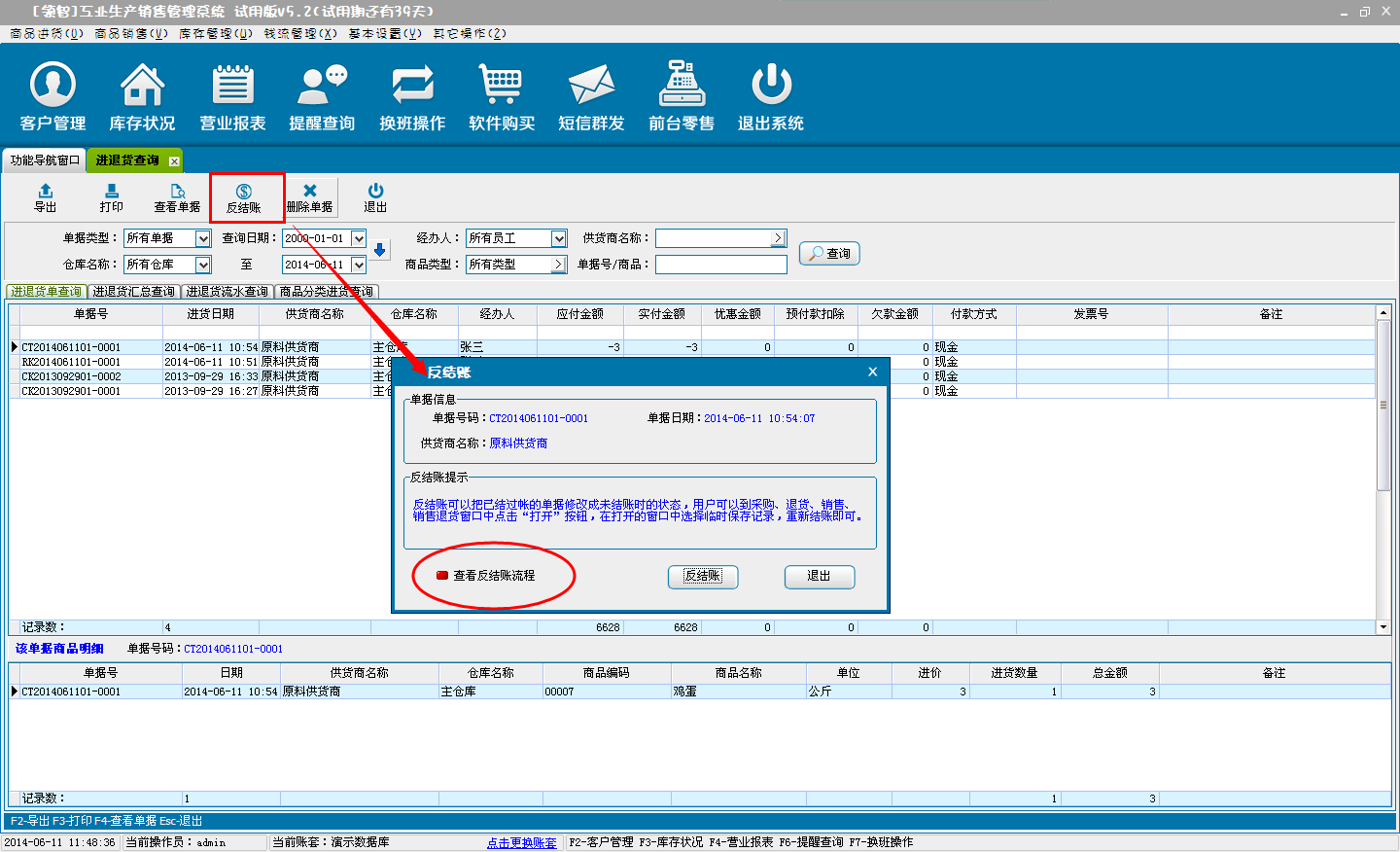
Task: Expand 仓库名称 dropdown
Action: (203, 265)
